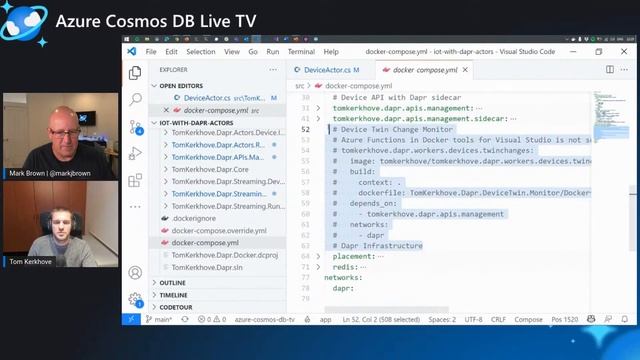Open the View menu
Screen dimensions: 640x360
[x=232, y=51]
